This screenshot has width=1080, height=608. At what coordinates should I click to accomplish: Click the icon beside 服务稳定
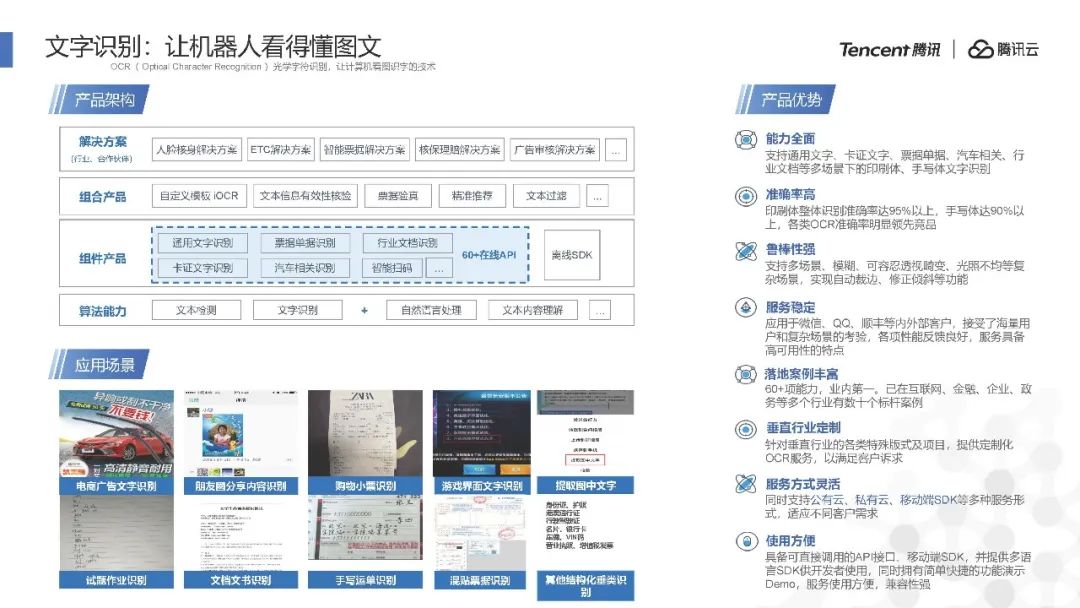point(745,307)
